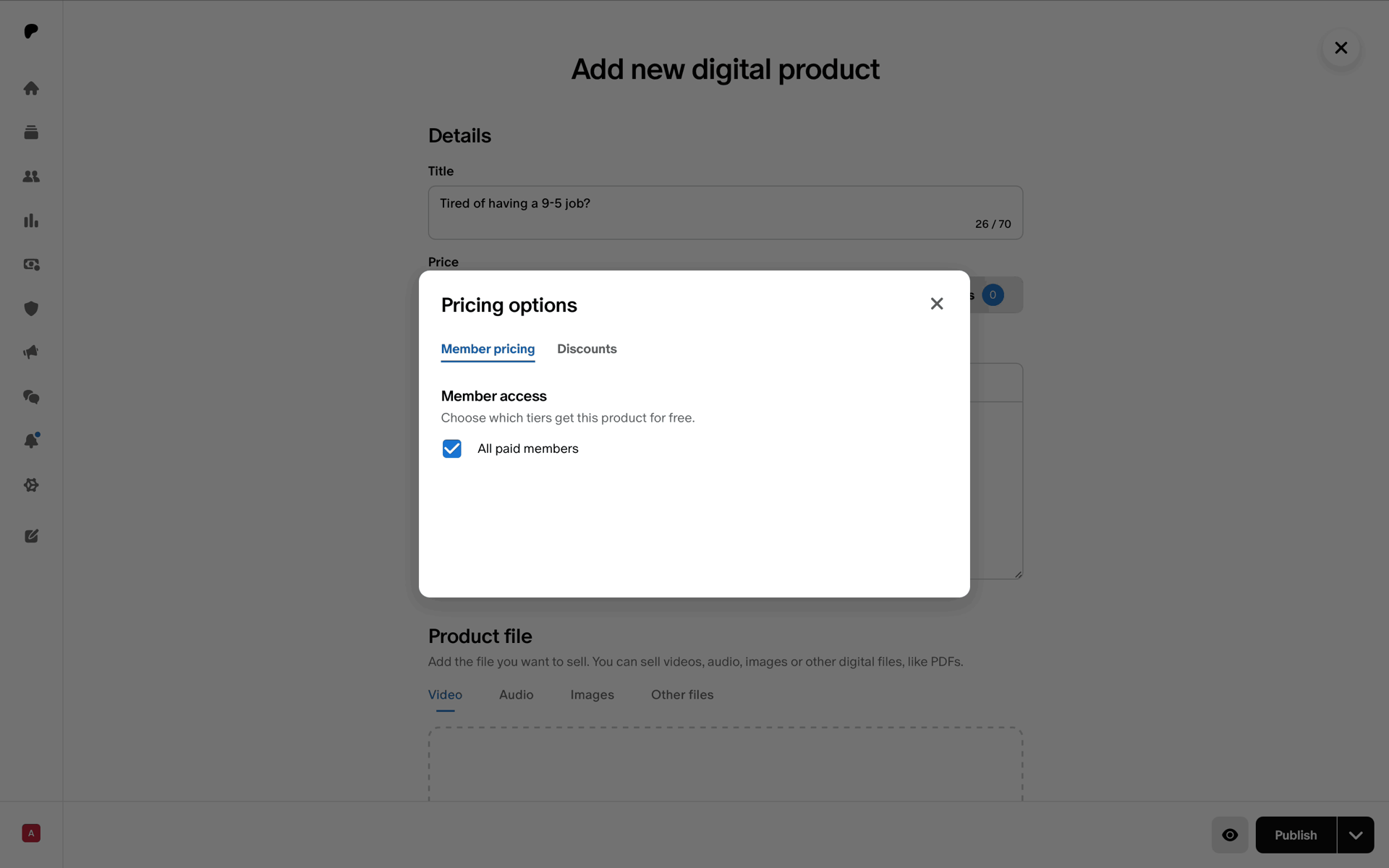This screenshot has width=1389, height=868.
Task: Open the red account avatar in the sidebar
Action: (x=31, y=833)
